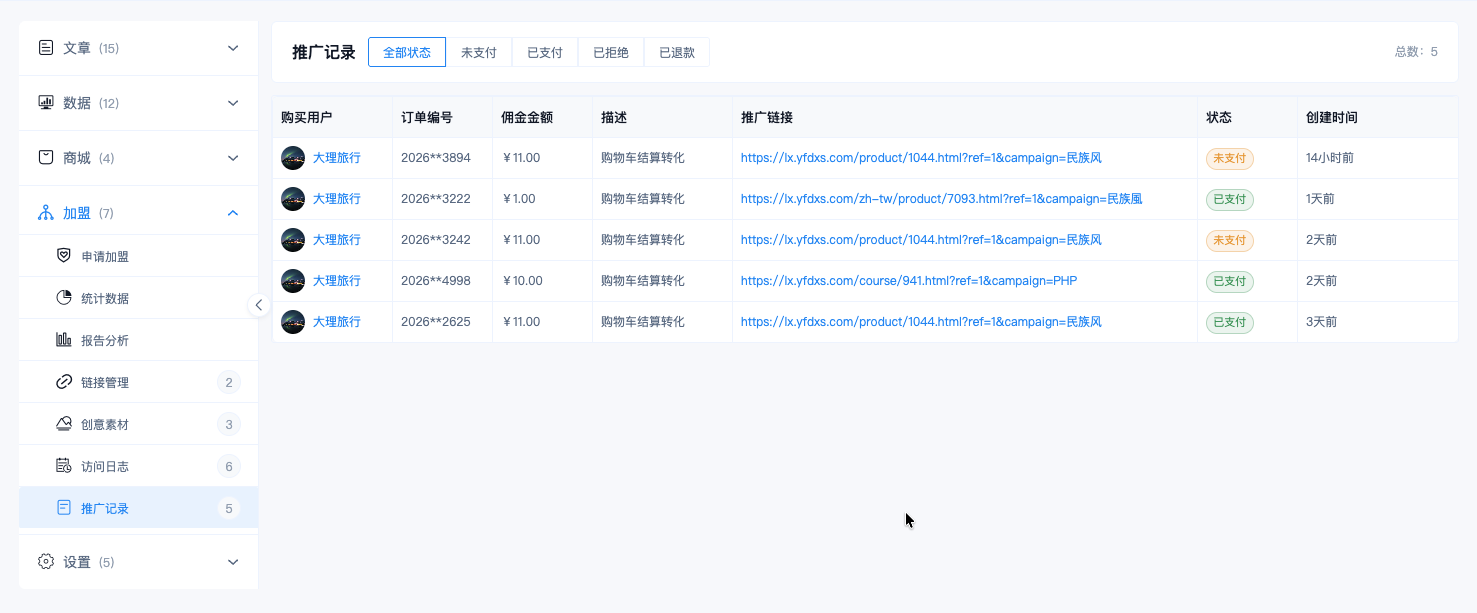The image size is (1477, 613).
Task: Choose the 已拒绝 status filter
Action: pos(611,52)
